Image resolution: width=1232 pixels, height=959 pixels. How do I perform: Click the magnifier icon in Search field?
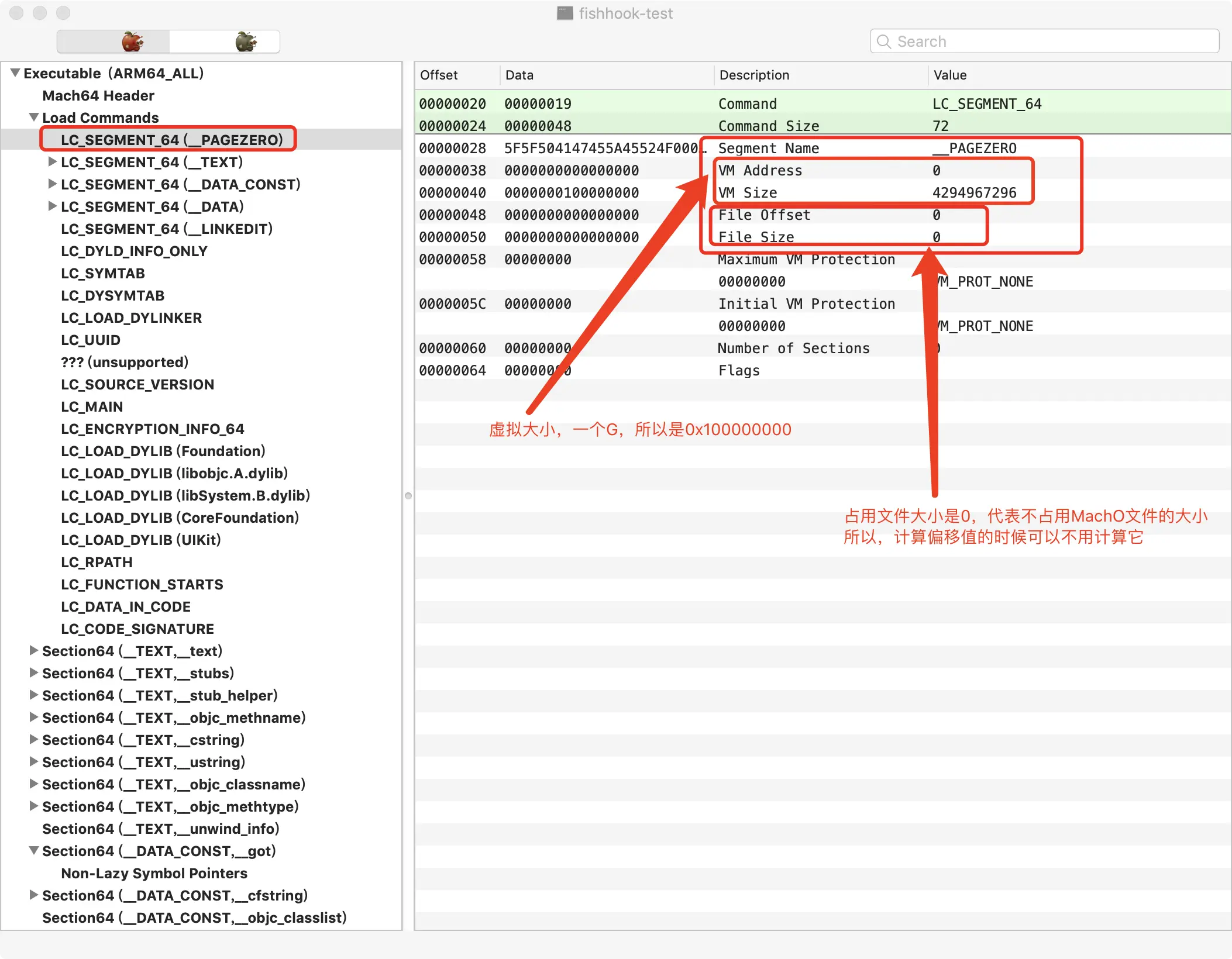[884, 42]
